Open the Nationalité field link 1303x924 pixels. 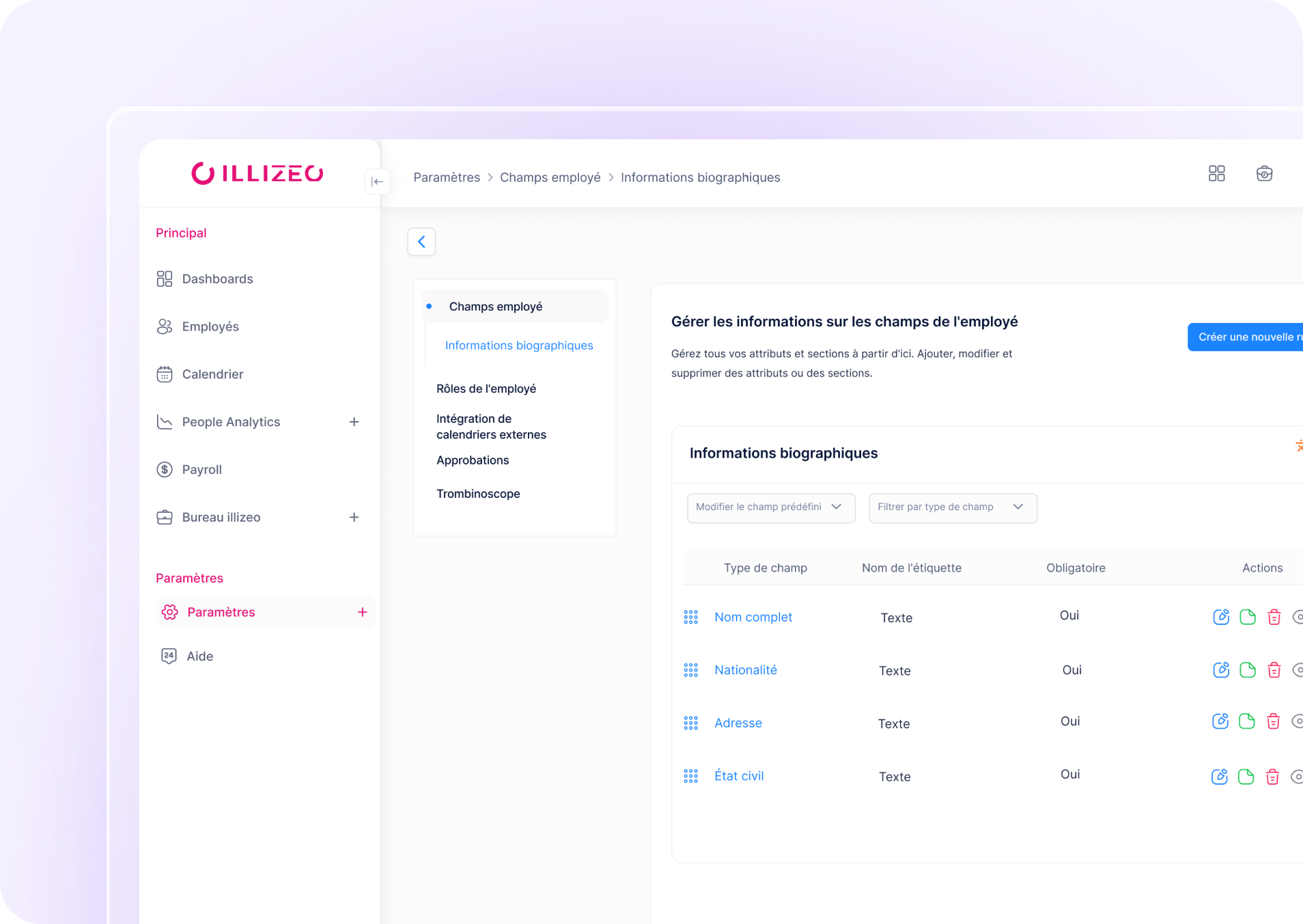pos(746,670)
